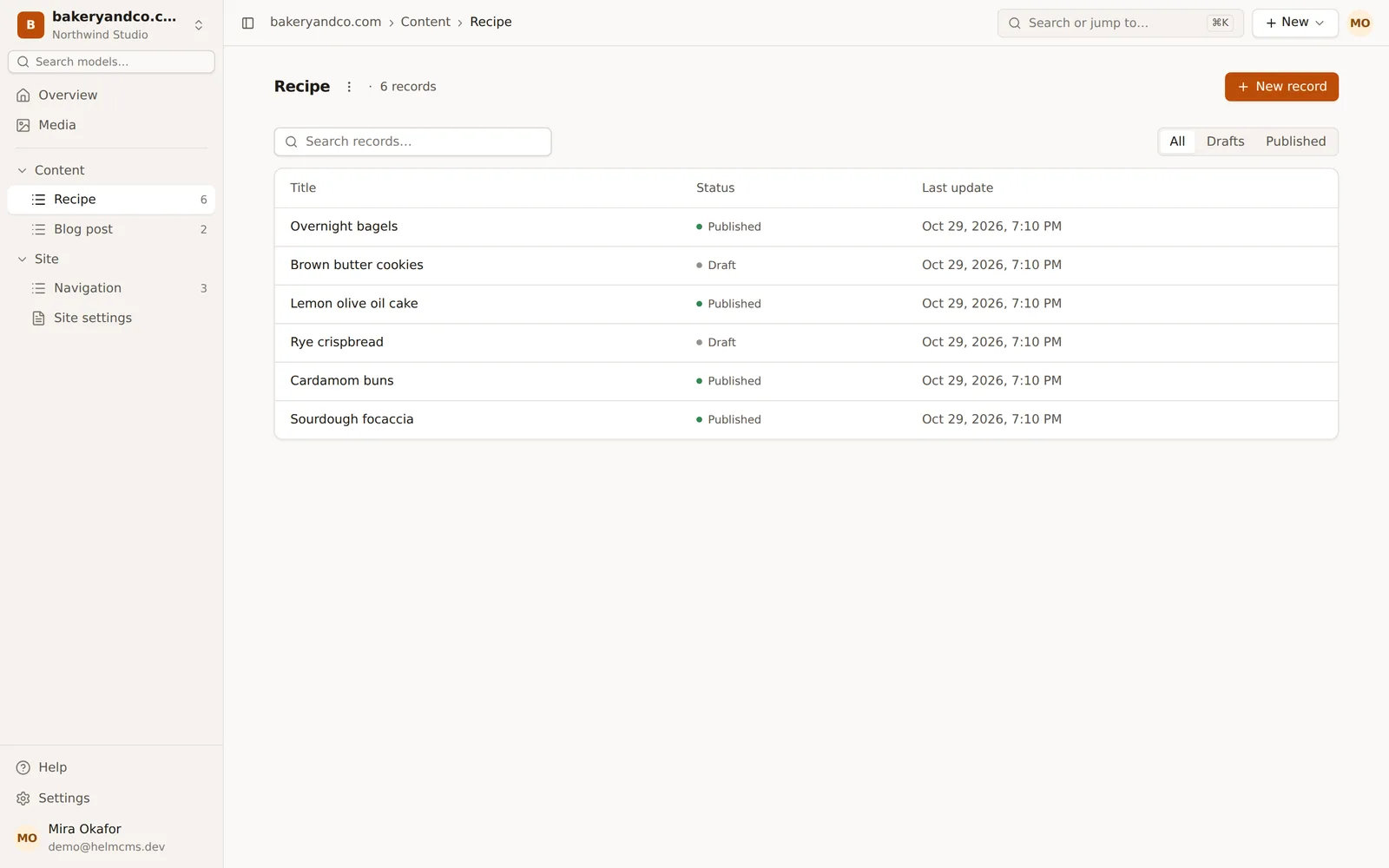Click the Status column header
The width and height of the screenshot is (1389, 868).
(715, 188)
